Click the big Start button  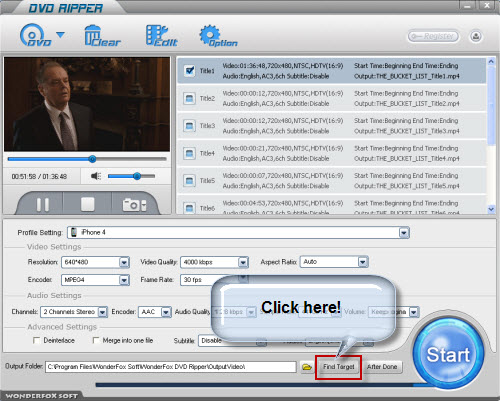(x=448, y=354)
